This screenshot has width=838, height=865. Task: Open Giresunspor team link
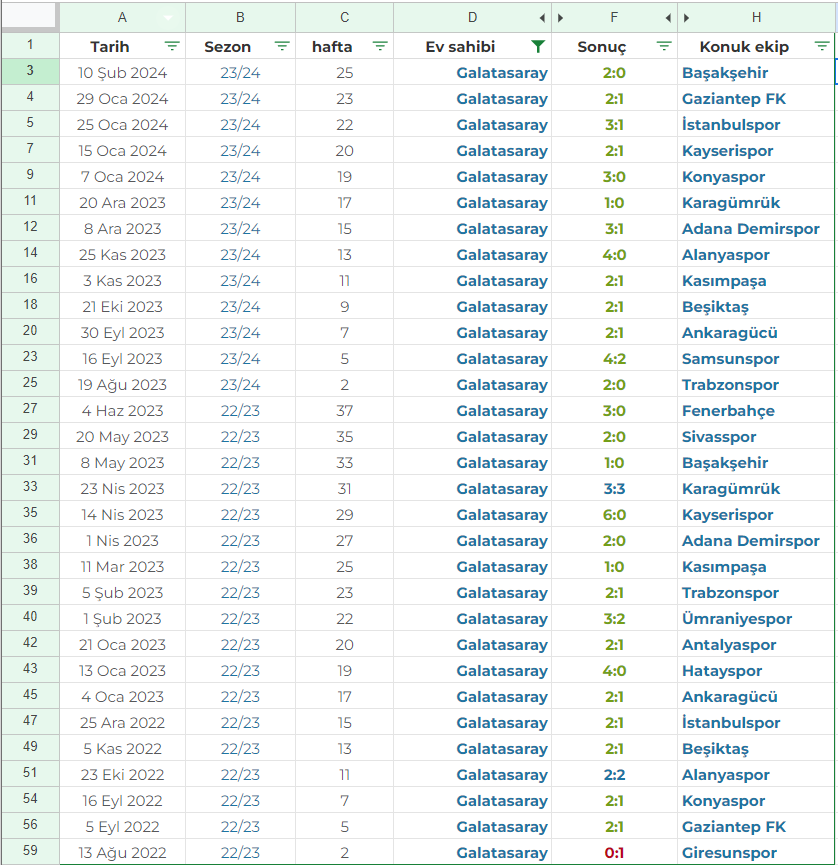point(729,852)
